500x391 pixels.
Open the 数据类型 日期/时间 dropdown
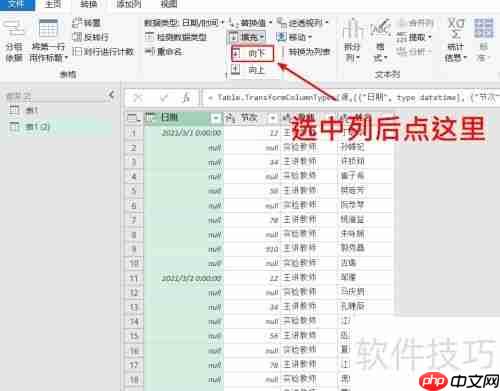pos(184,23)
